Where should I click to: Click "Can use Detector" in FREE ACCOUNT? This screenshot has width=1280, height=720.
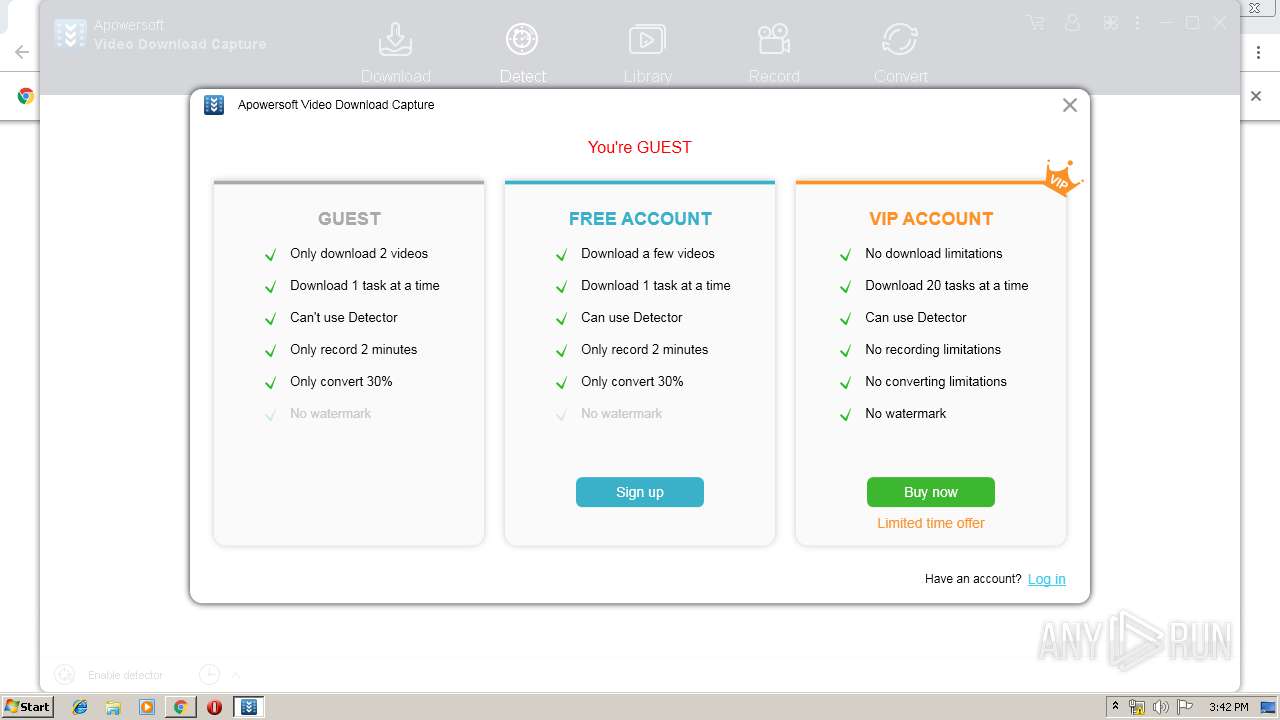pos(632,317)
